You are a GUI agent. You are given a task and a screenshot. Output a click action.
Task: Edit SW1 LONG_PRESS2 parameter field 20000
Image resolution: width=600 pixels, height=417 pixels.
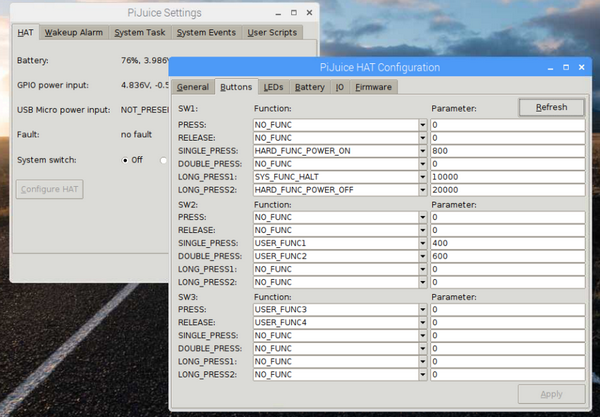tap(508, 190)
